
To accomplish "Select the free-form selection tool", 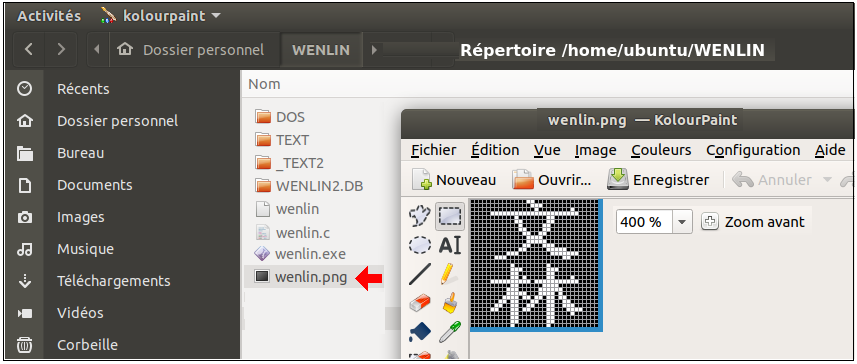I will point(420,216).
